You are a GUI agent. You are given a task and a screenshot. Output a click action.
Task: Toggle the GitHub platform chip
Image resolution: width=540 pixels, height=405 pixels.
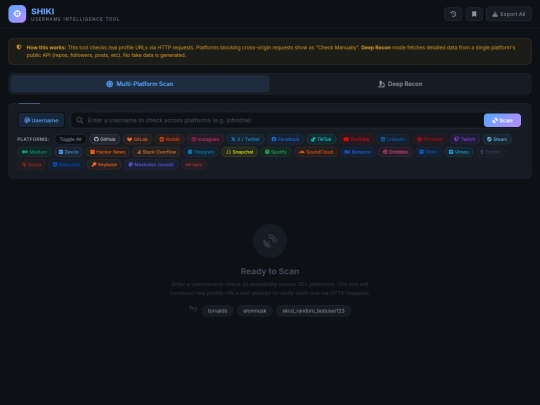[105, 139]
